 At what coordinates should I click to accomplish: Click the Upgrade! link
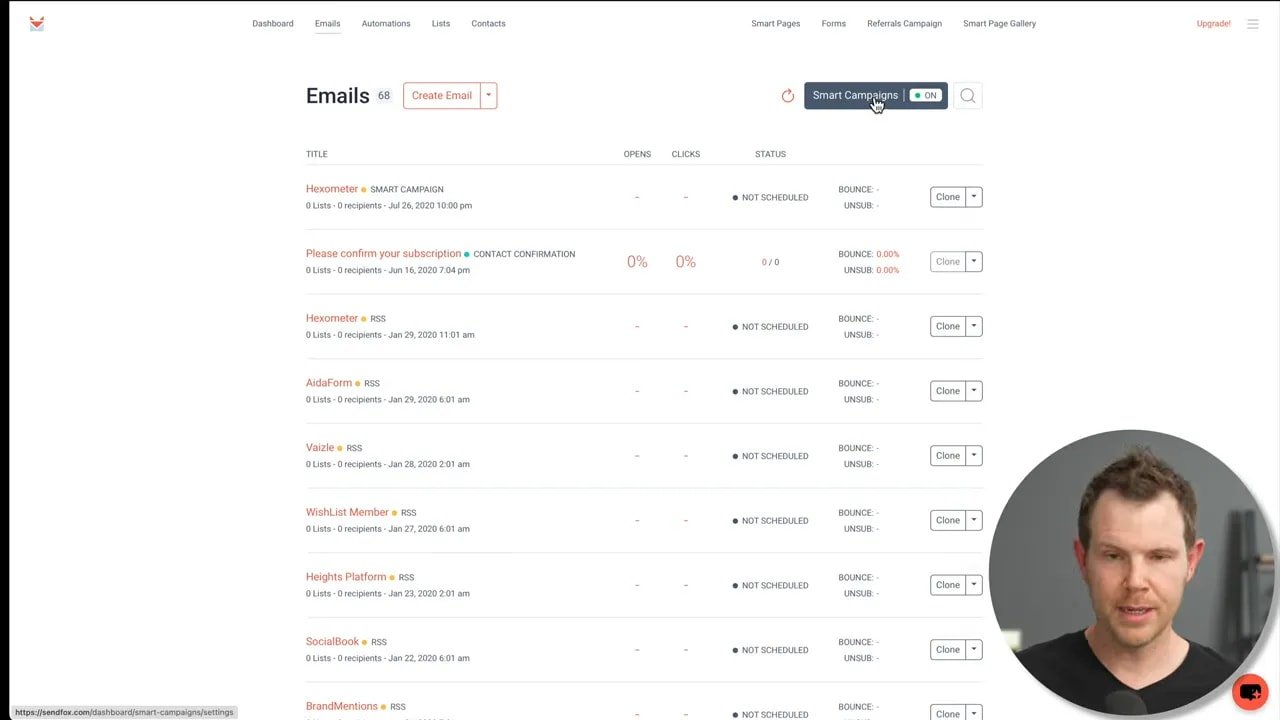coord(1213,23)
